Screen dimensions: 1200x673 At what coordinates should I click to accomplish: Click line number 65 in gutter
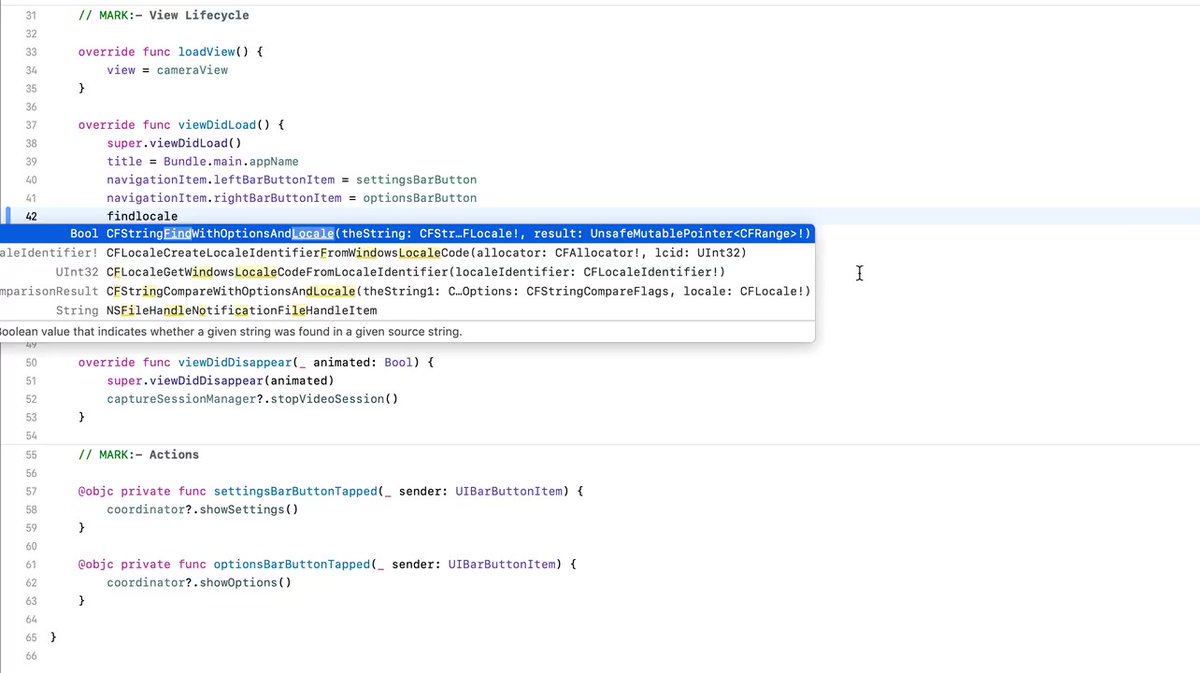(x=30, y=637)
